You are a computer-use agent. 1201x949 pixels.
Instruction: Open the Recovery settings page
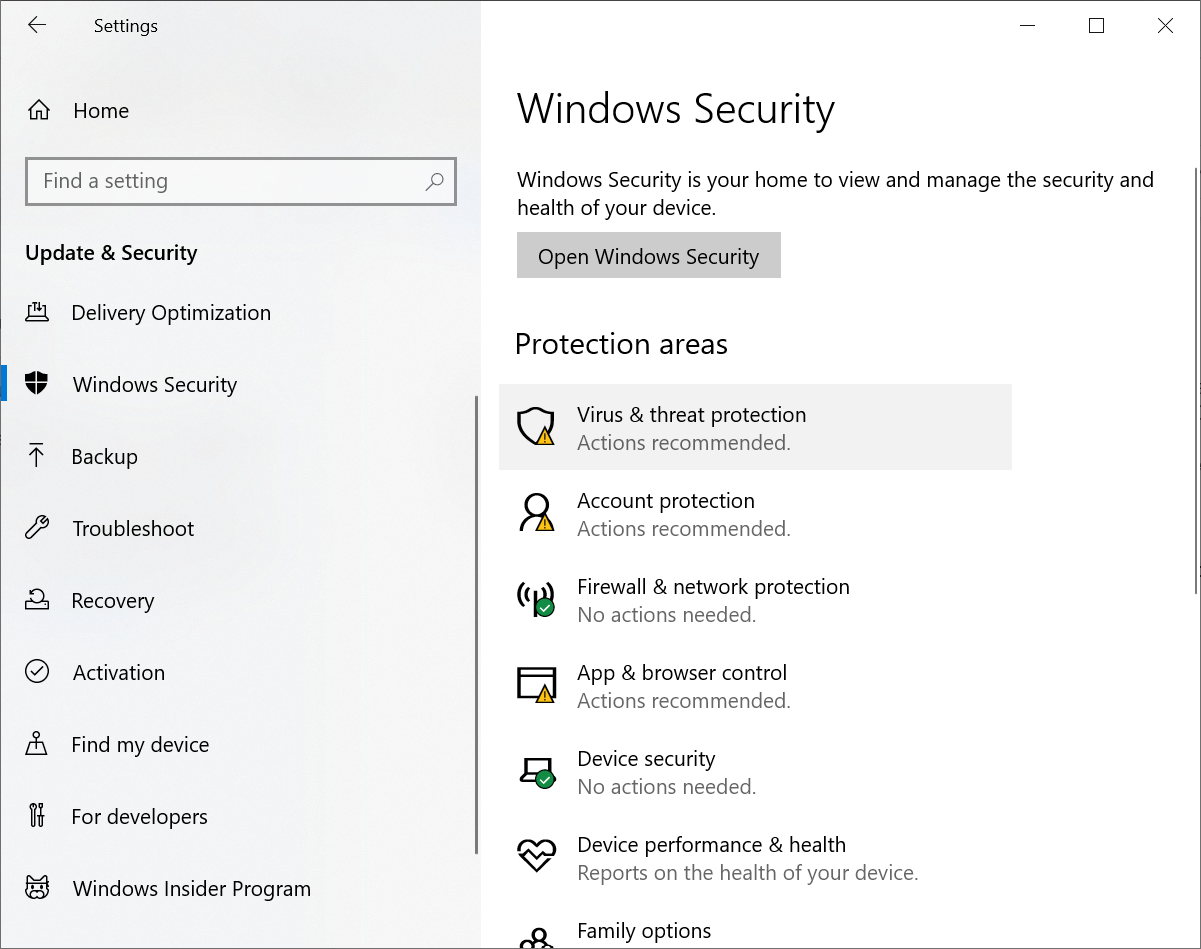(112, 601)
